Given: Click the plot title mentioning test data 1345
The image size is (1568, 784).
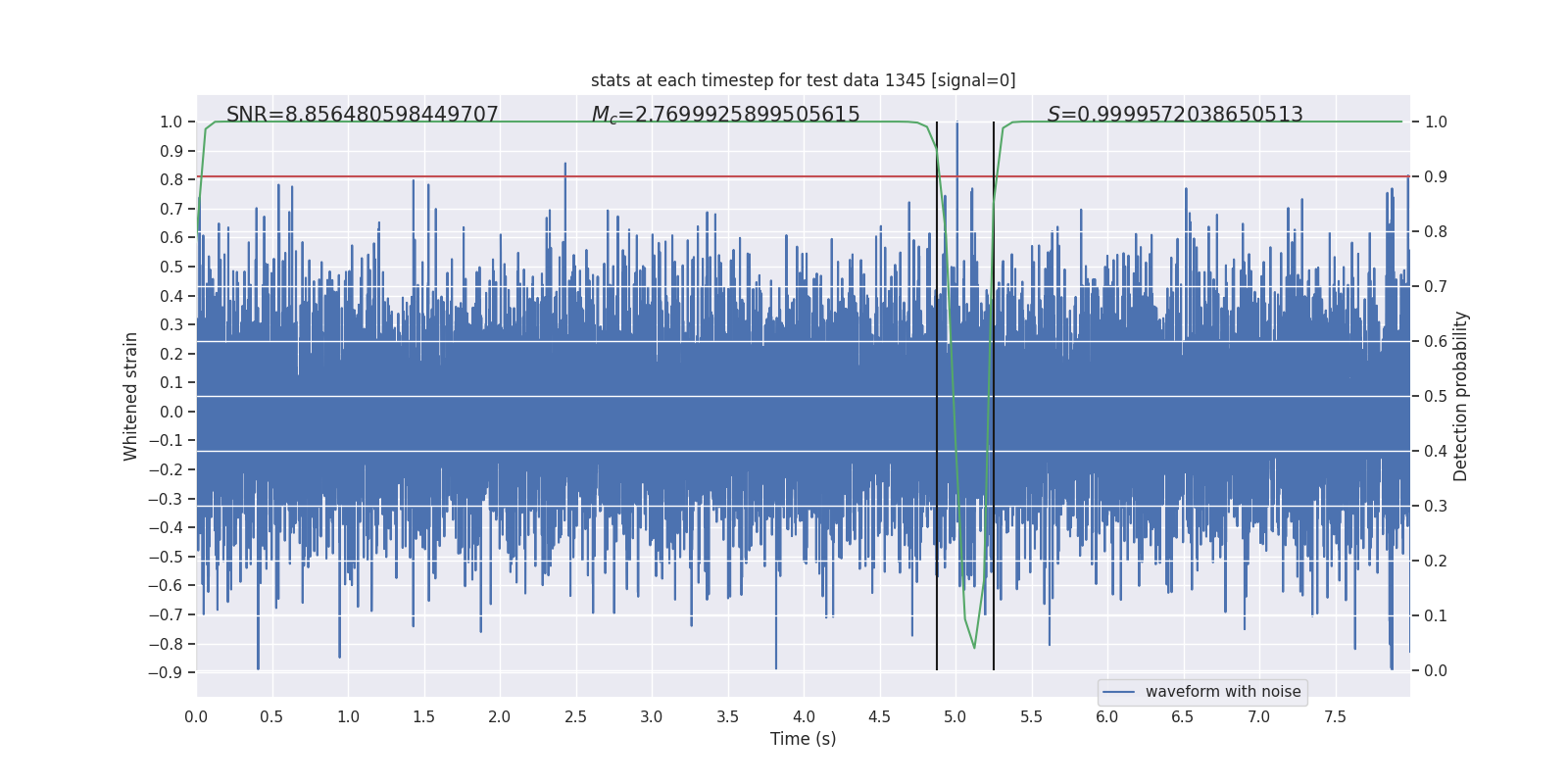Looking at the screenshot, I should (x=803, y=80).
